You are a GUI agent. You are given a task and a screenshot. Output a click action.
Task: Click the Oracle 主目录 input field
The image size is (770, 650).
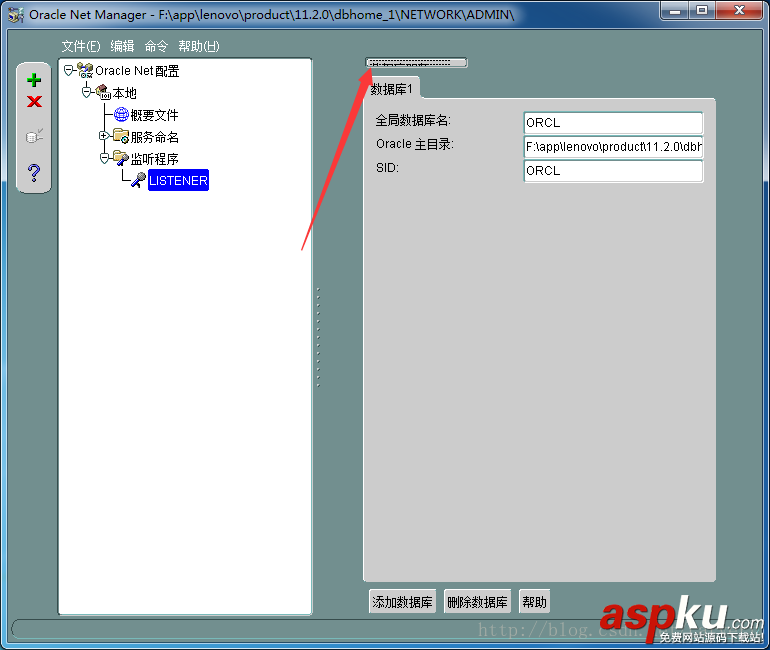tap(613, 147)
